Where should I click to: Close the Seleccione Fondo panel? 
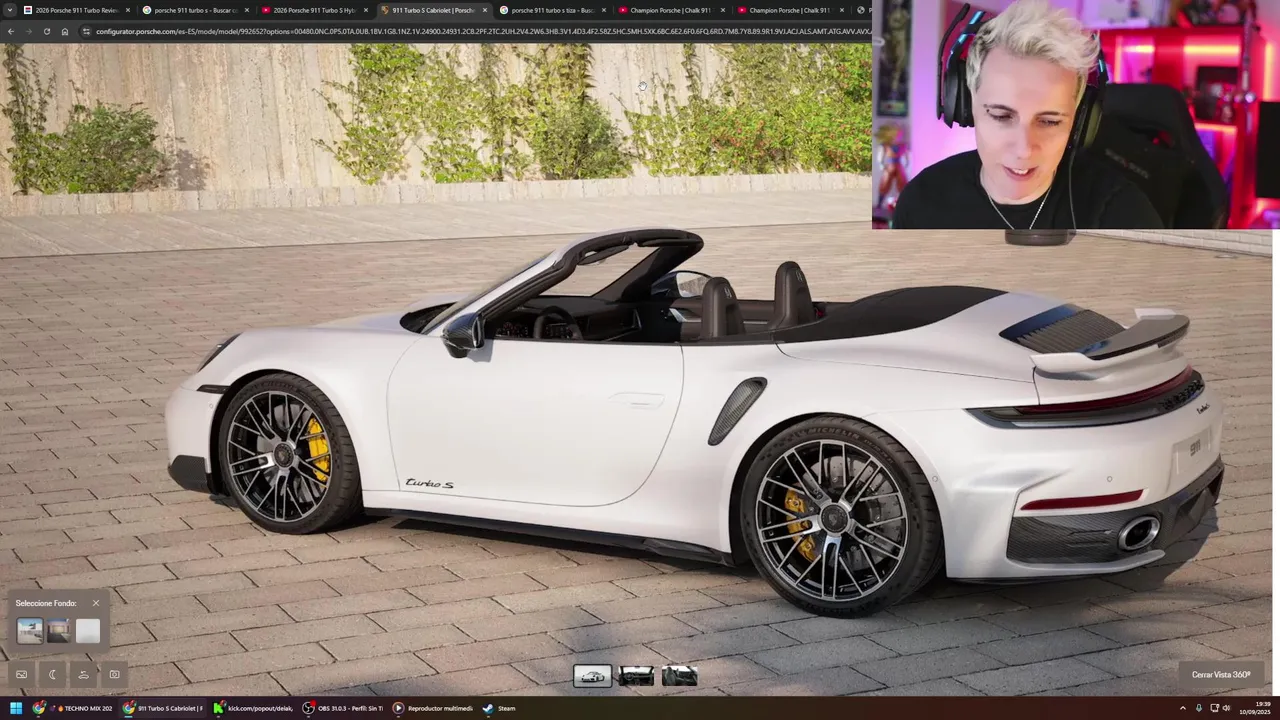(96, 603)
